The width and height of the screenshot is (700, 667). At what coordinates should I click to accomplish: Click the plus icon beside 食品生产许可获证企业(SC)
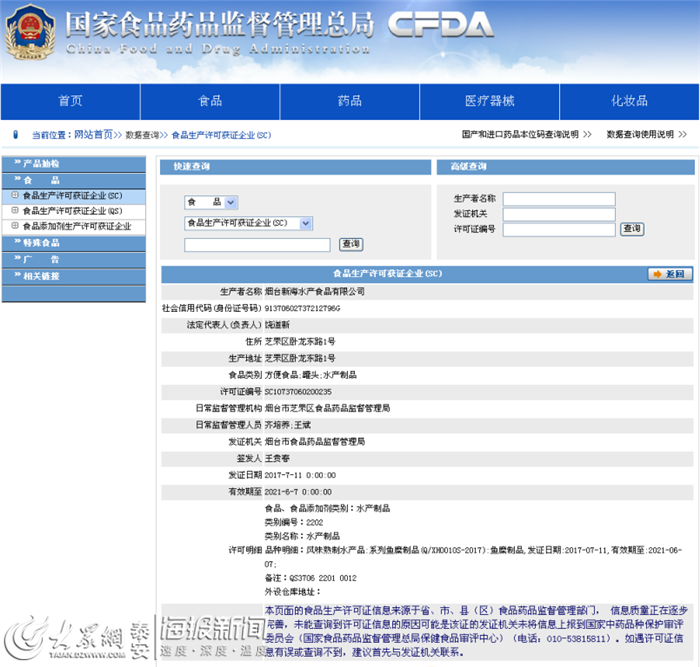pyautogui.click(x=14, y=196)
